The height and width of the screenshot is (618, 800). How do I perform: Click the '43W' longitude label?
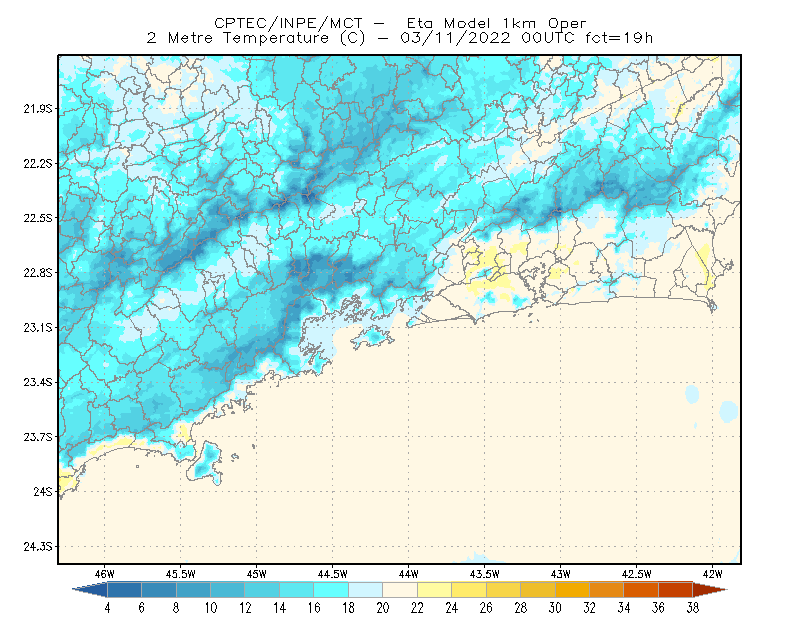pos(561,574)
